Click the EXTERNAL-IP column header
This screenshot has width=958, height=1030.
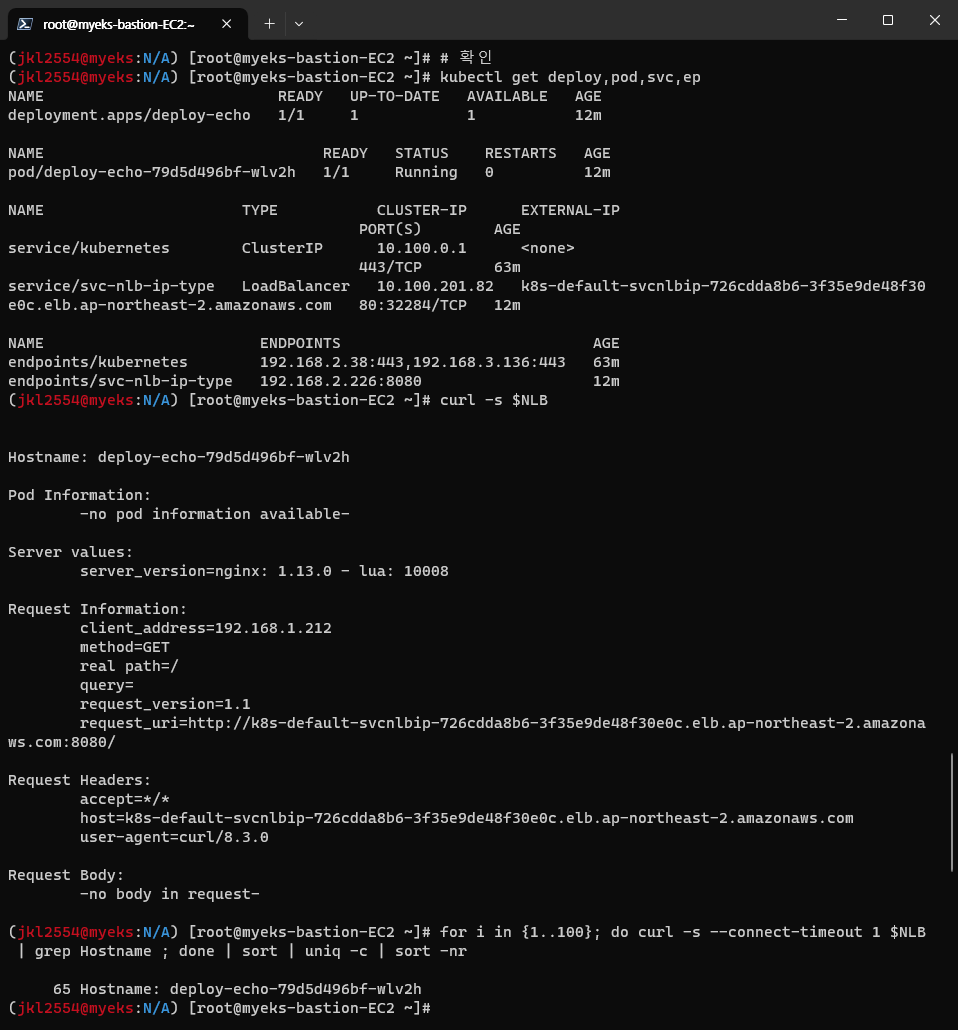coord(570,210)
